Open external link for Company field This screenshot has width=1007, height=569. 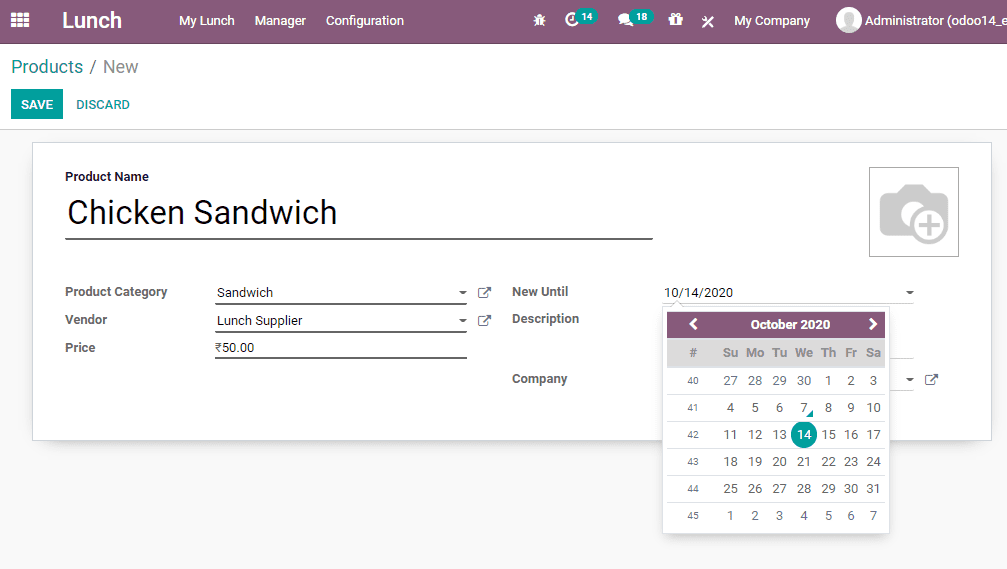point(931,380)
